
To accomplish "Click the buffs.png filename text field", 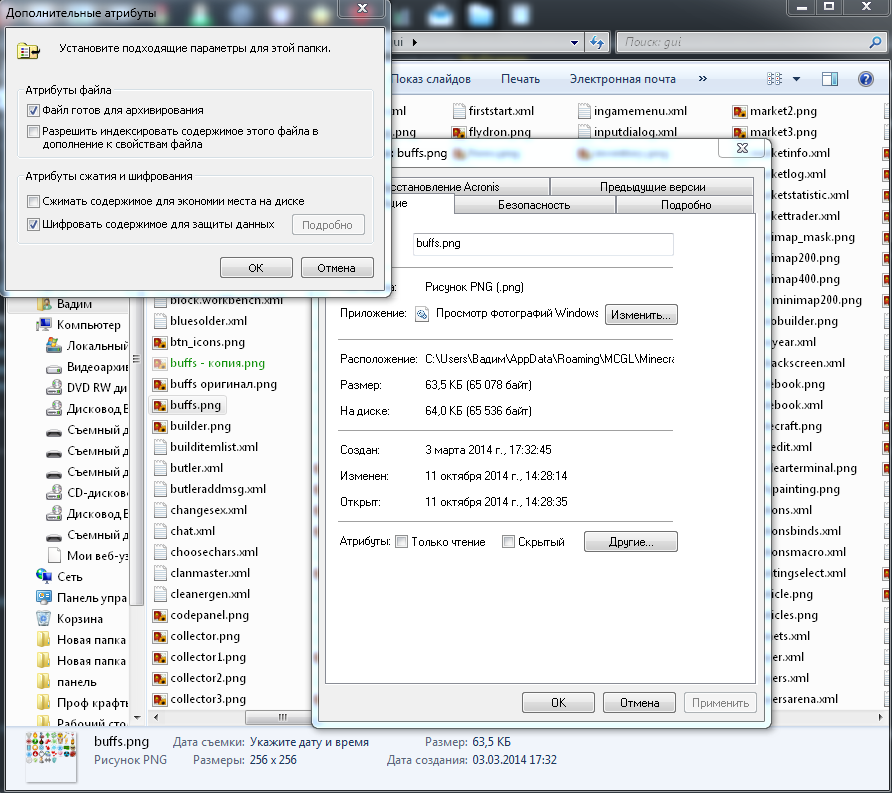I will pyautogui.click(x=542, y=243).
